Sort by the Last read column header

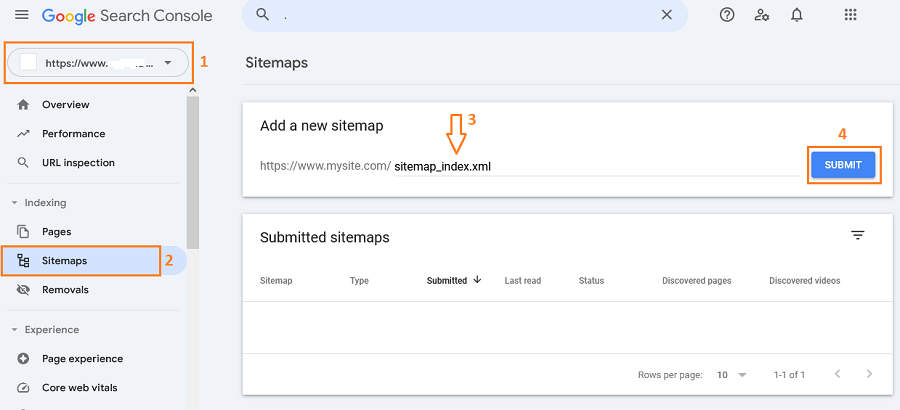click(523, 281)
